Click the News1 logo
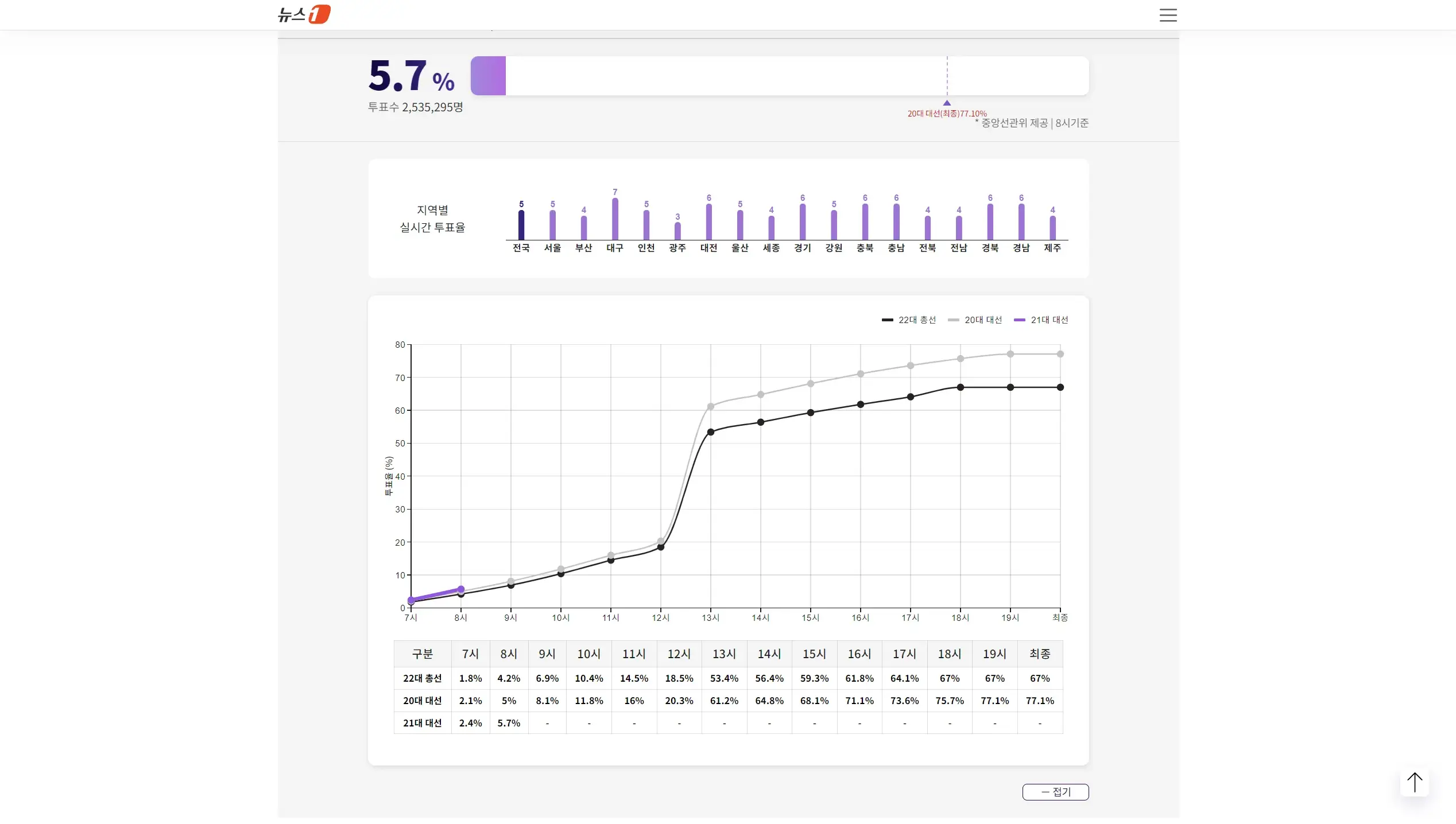This screenshot has width=1456, height=824. point(304,14)
